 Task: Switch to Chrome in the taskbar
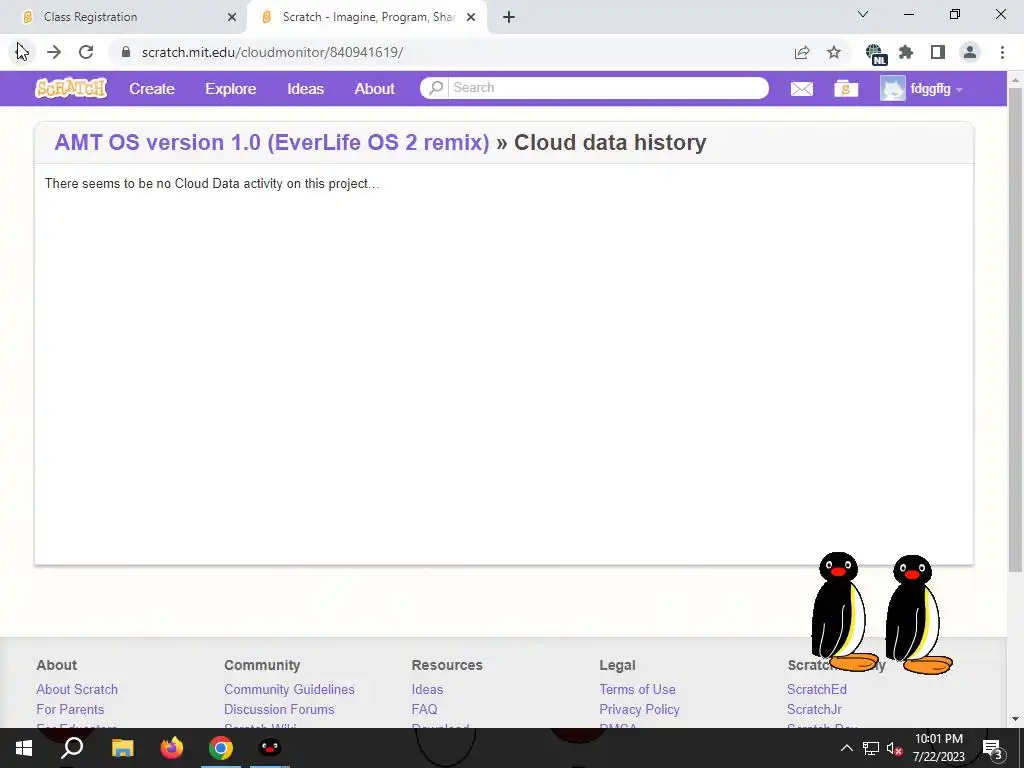pos(221,748)
